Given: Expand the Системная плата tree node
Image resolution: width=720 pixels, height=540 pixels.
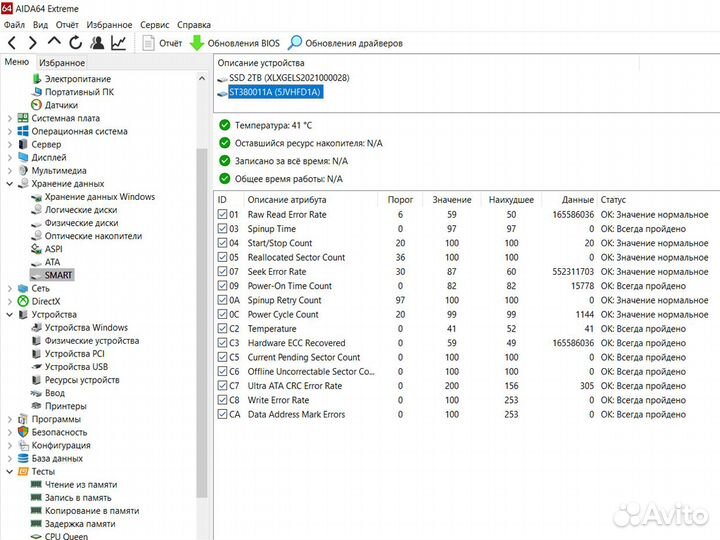Looking at the screenshot, I should [10, 118].
